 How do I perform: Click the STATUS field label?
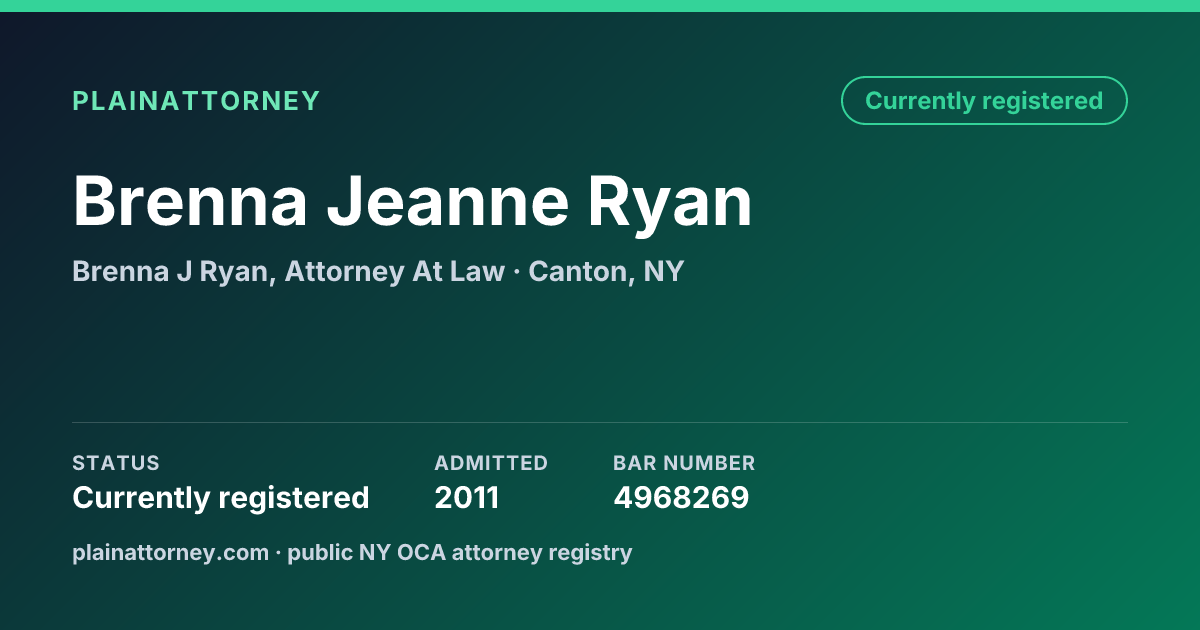pos(116,463)
